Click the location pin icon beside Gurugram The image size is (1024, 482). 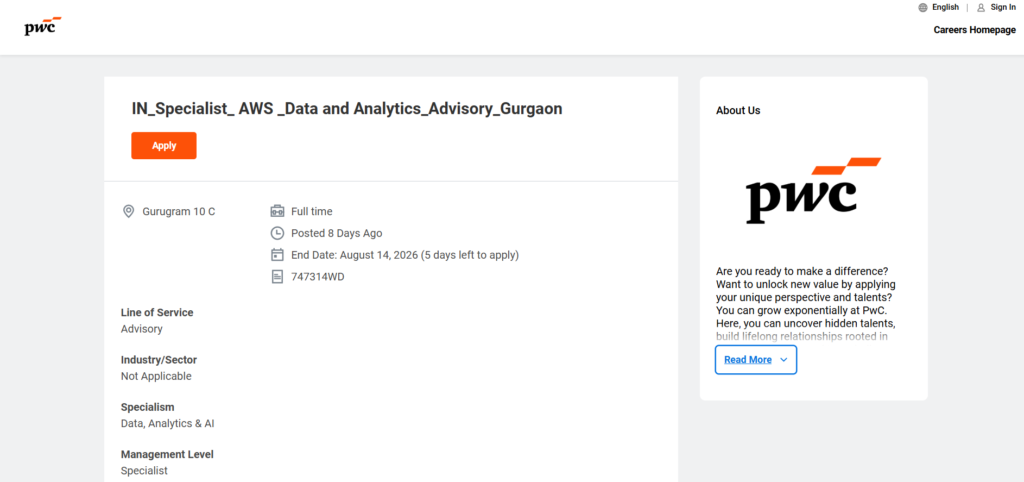coord(129,211)
